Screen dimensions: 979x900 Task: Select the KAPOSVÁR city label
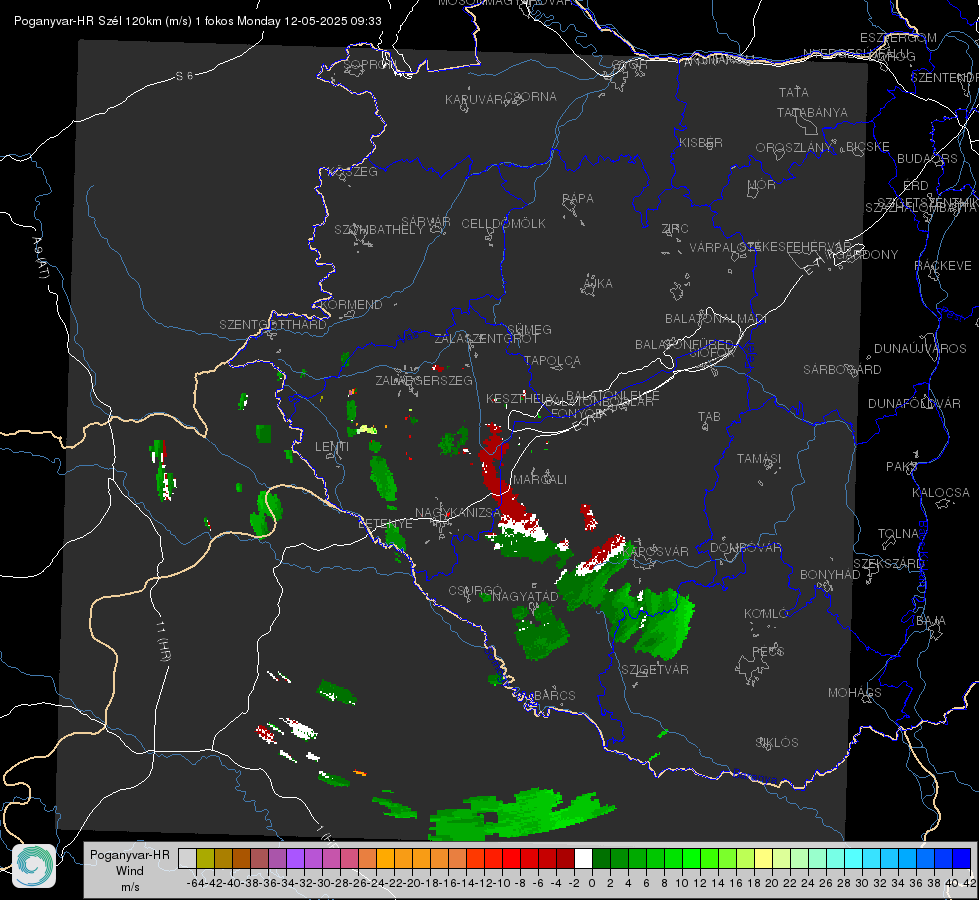click(656, 551)
